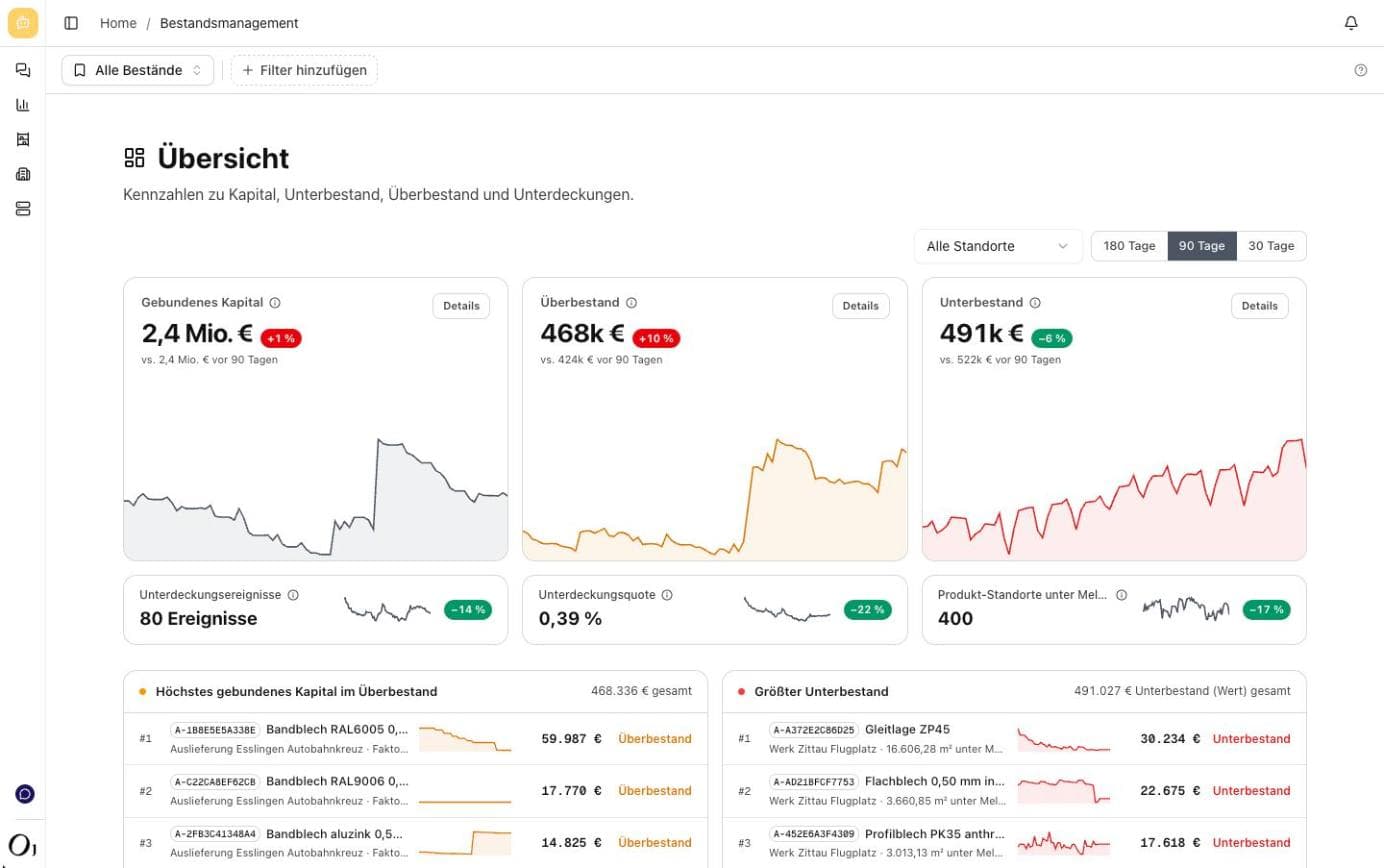Select the 30 Tage time range

click(1271, 246)
